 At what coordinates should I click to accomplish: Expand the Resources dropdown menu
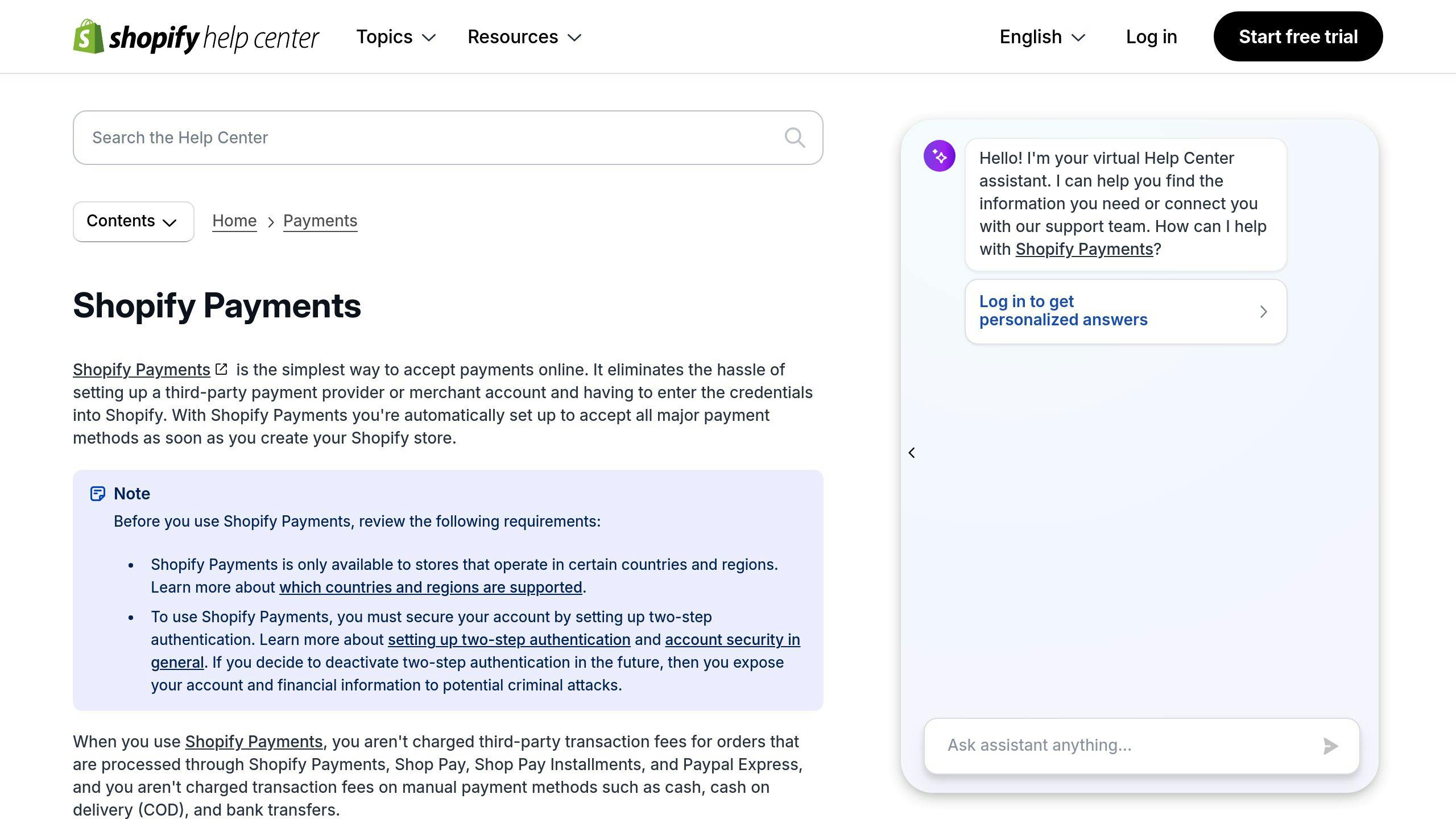525,36
